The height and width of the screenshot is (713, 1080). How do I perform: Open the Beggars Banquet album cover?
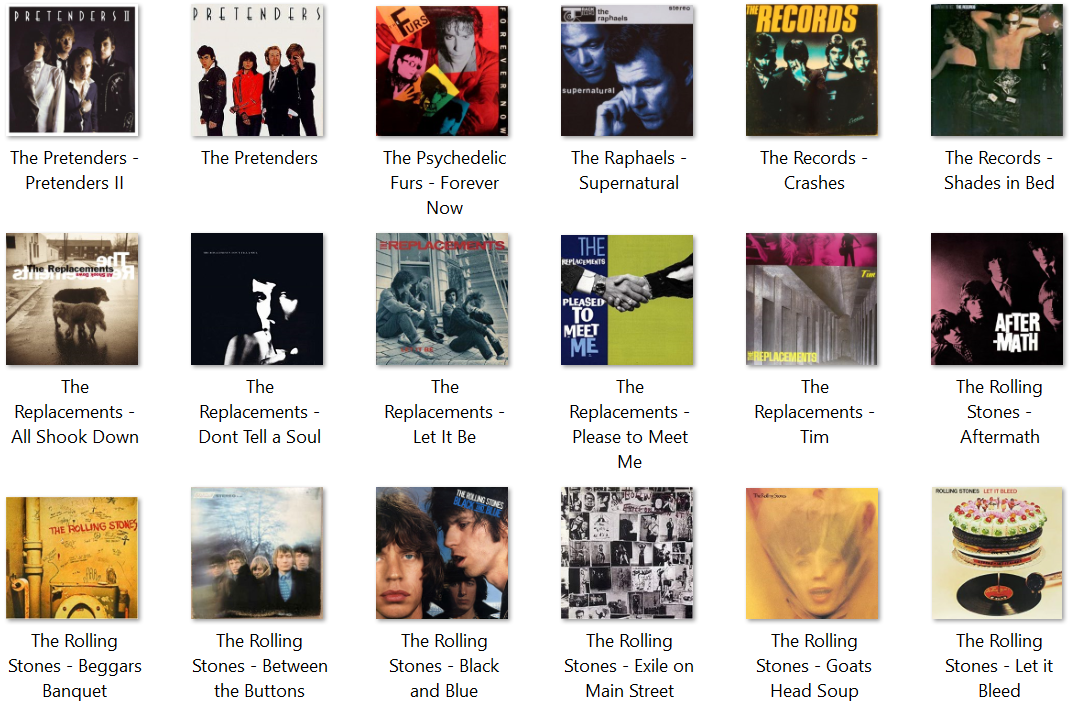(72, 557)
